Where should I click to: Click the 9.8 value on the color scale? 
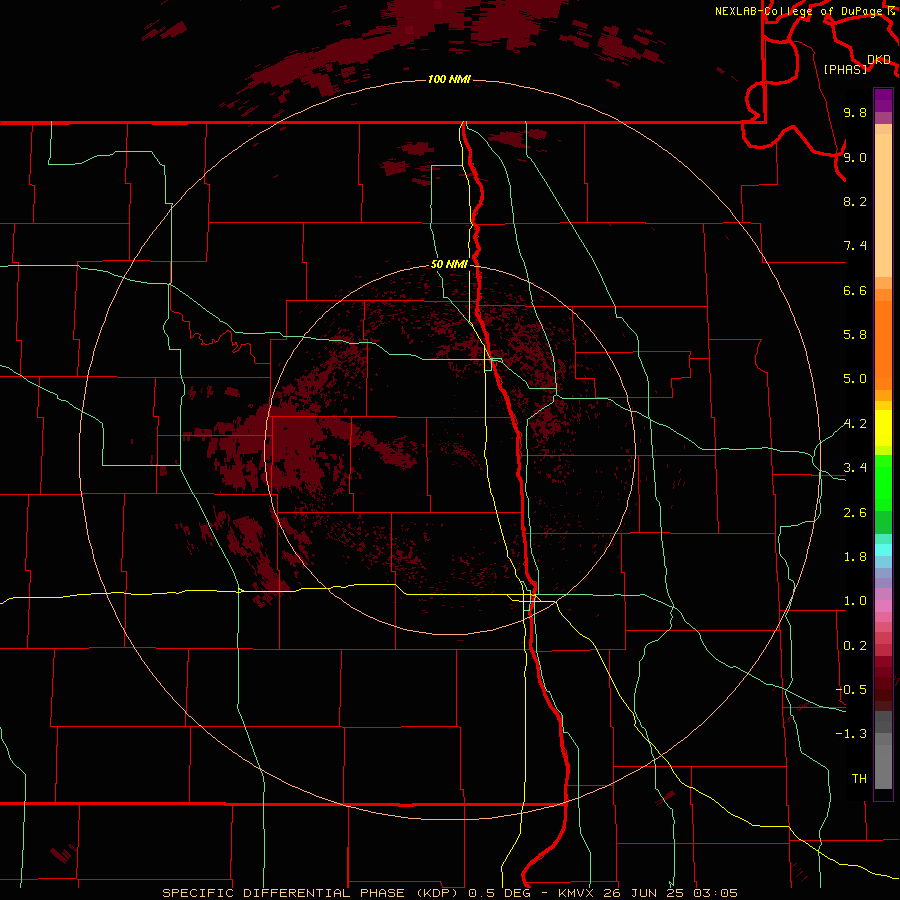[855, 112]
